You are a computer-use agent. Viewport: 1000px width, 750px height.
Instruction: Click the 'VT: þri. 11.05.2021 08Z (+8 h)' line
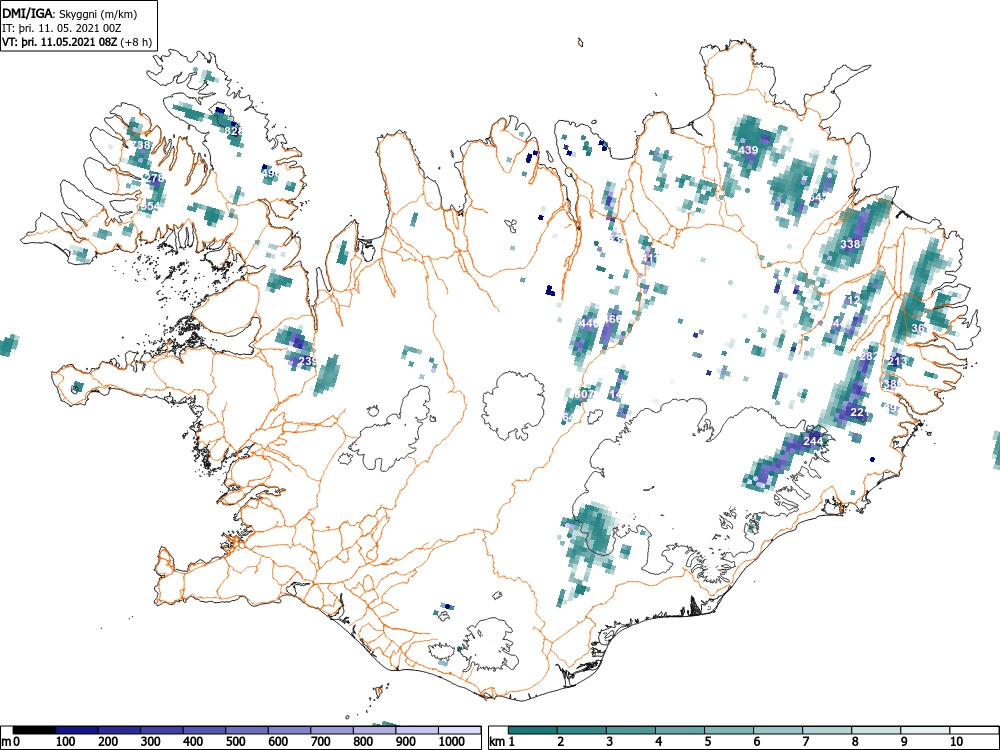pos(77,42)
